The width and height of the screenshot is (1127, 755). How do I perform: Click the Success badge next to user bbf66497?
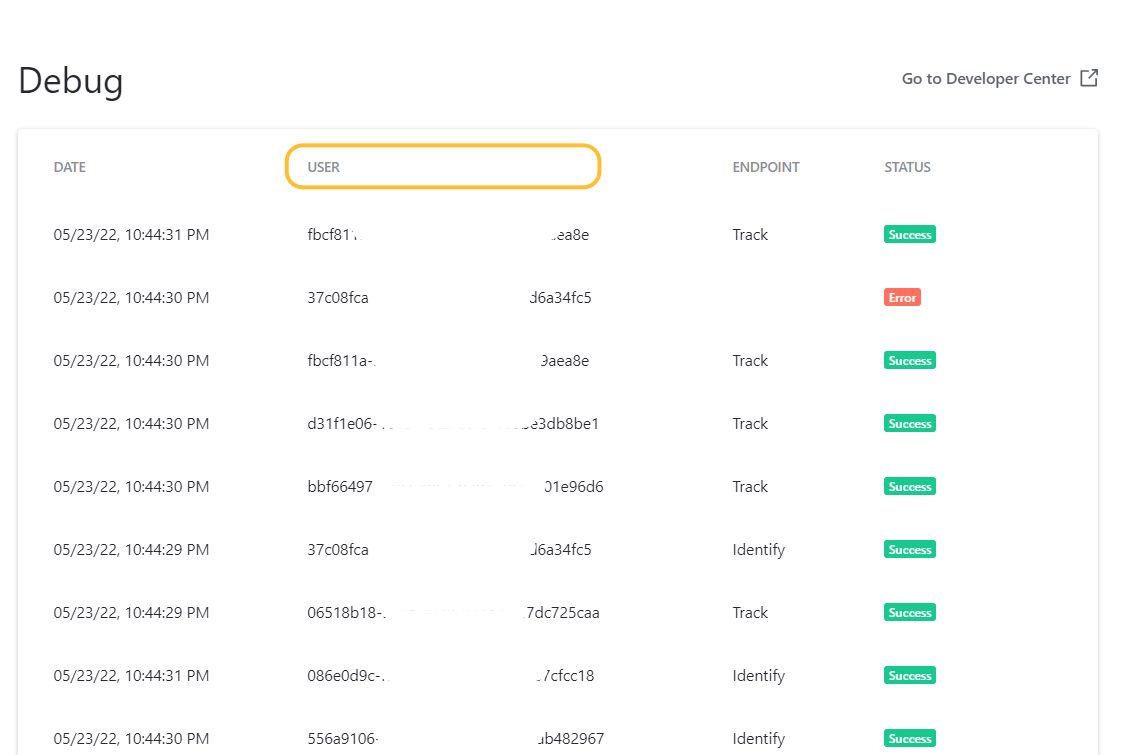click(909, 486)
